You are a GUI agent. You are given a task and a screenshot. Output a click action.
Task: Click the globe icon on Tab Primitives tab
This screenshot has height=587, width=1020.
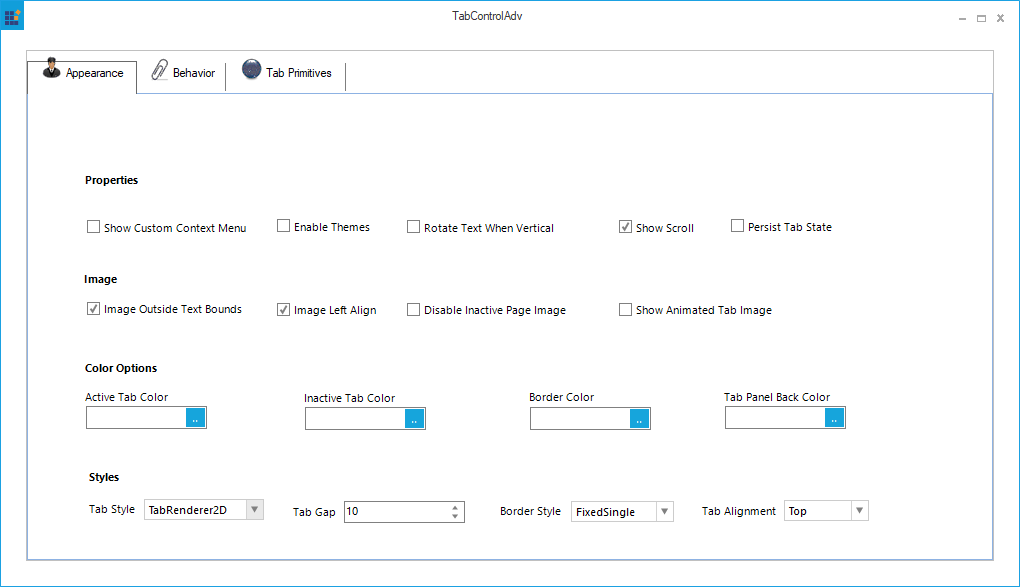click(x=251, y=70)
